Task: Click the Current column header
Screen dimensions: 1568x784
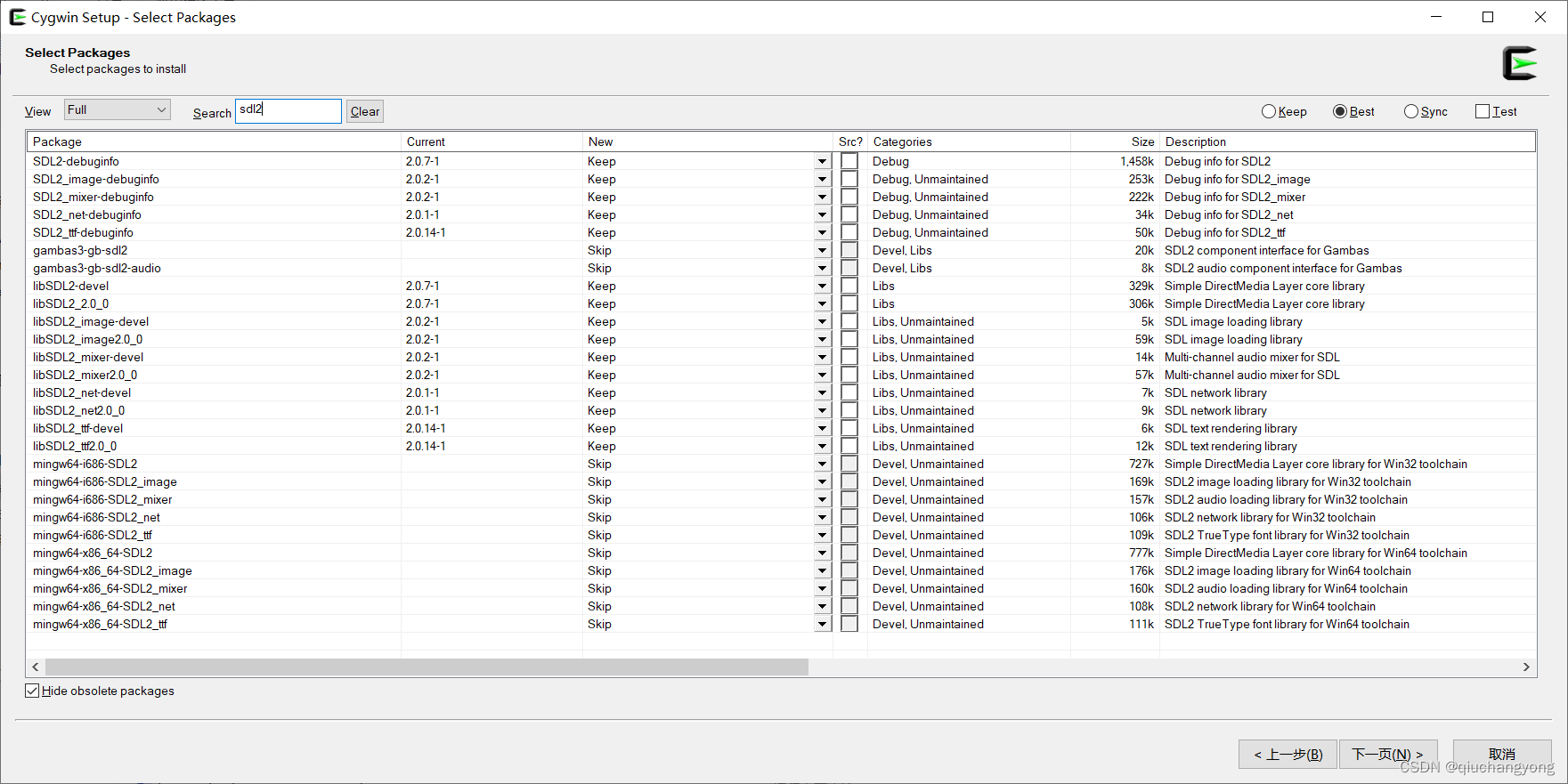Action: point(492,141)
